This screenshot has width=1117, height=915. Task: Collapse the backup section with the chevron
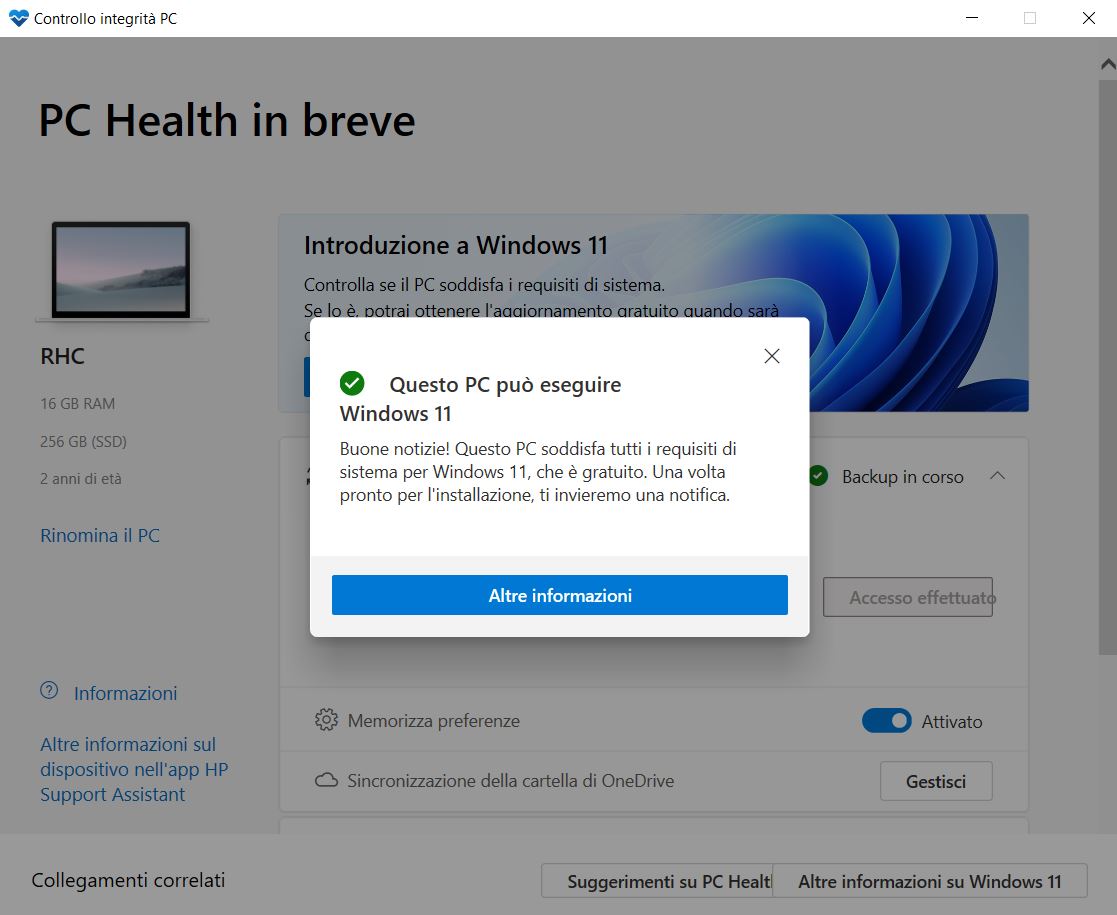(997, 477)
